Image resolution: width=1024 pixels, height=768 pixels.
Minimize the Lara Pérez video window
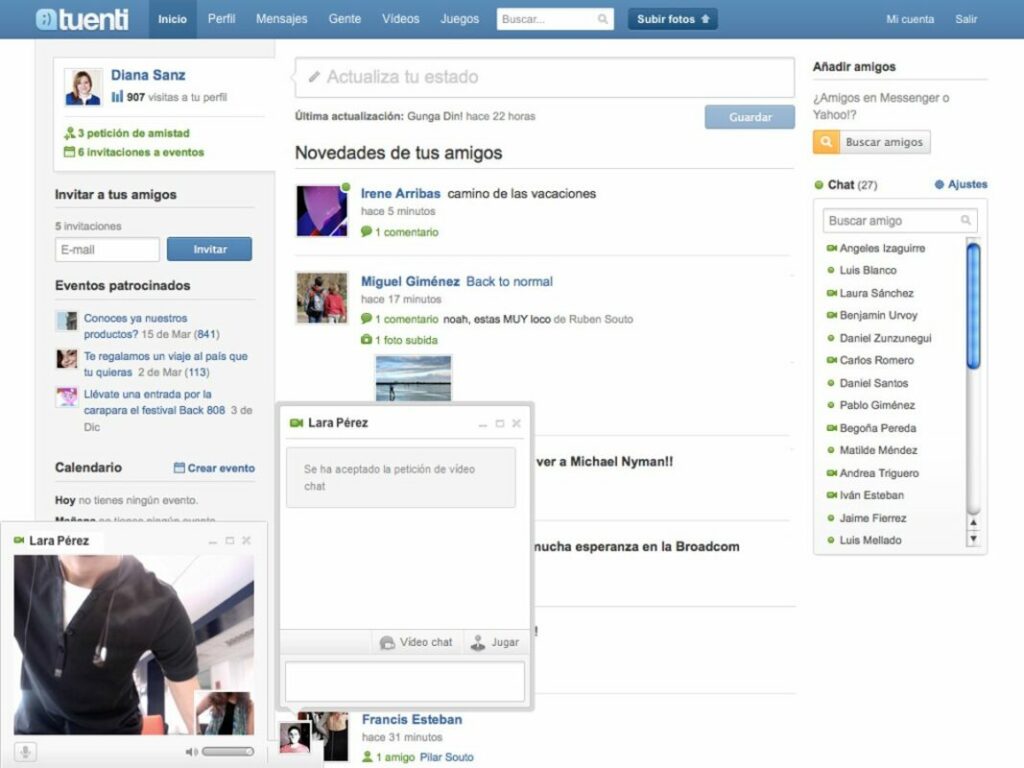tap(212, 541)
